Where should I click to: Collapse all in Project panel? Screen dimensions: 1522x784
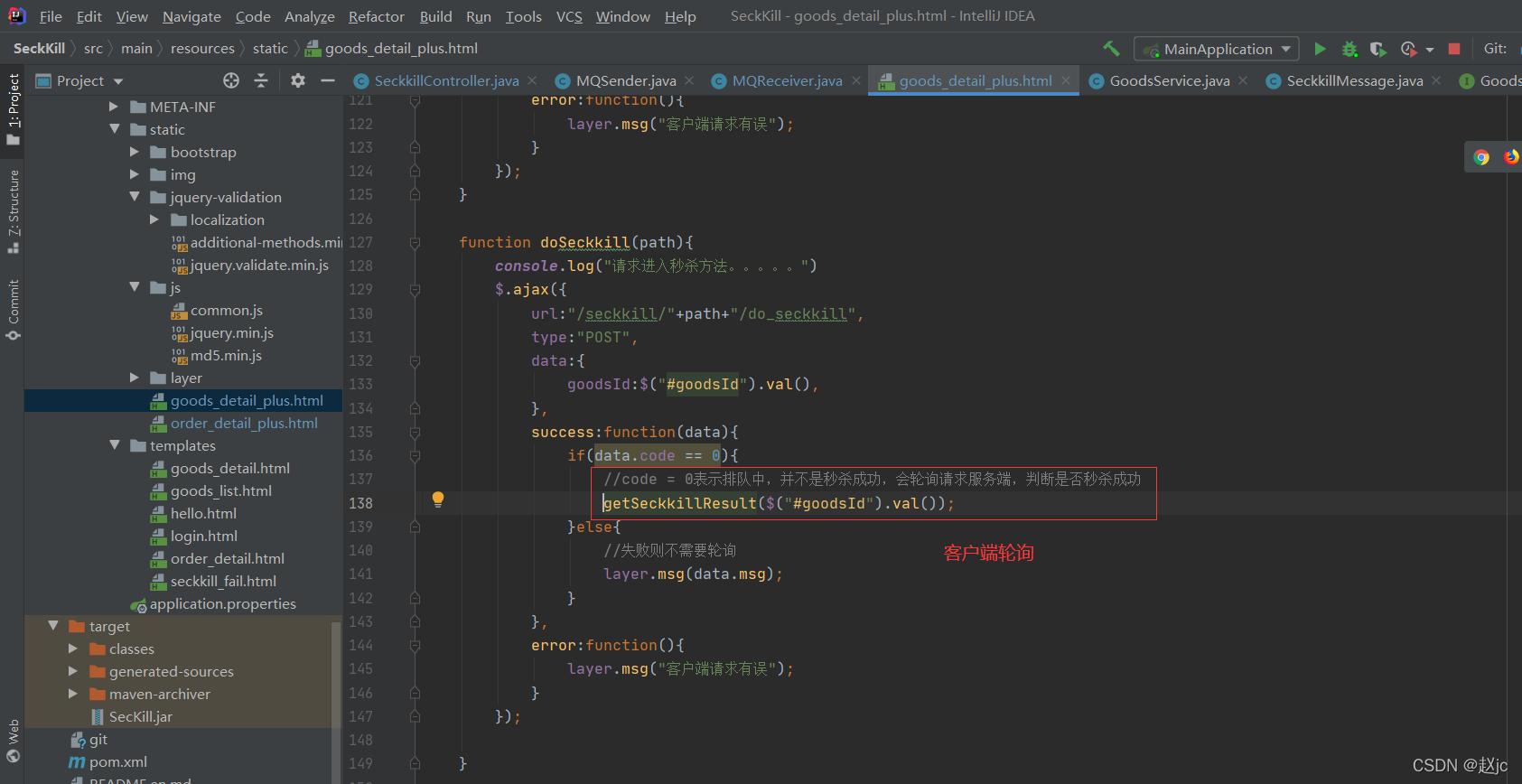[x=261, y=80]
